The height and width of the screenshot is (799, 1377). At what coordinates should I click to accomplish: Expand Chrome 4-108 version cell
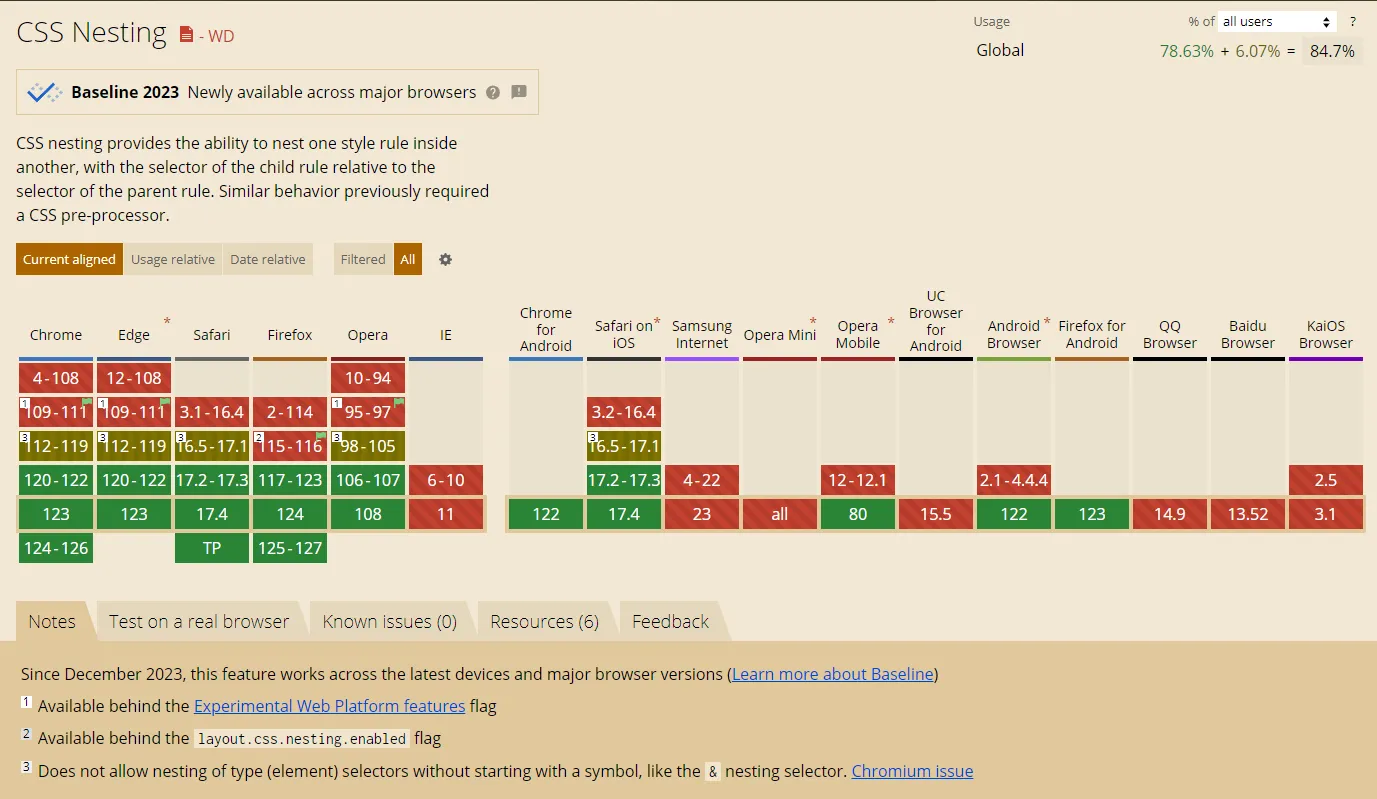point(56,378)
